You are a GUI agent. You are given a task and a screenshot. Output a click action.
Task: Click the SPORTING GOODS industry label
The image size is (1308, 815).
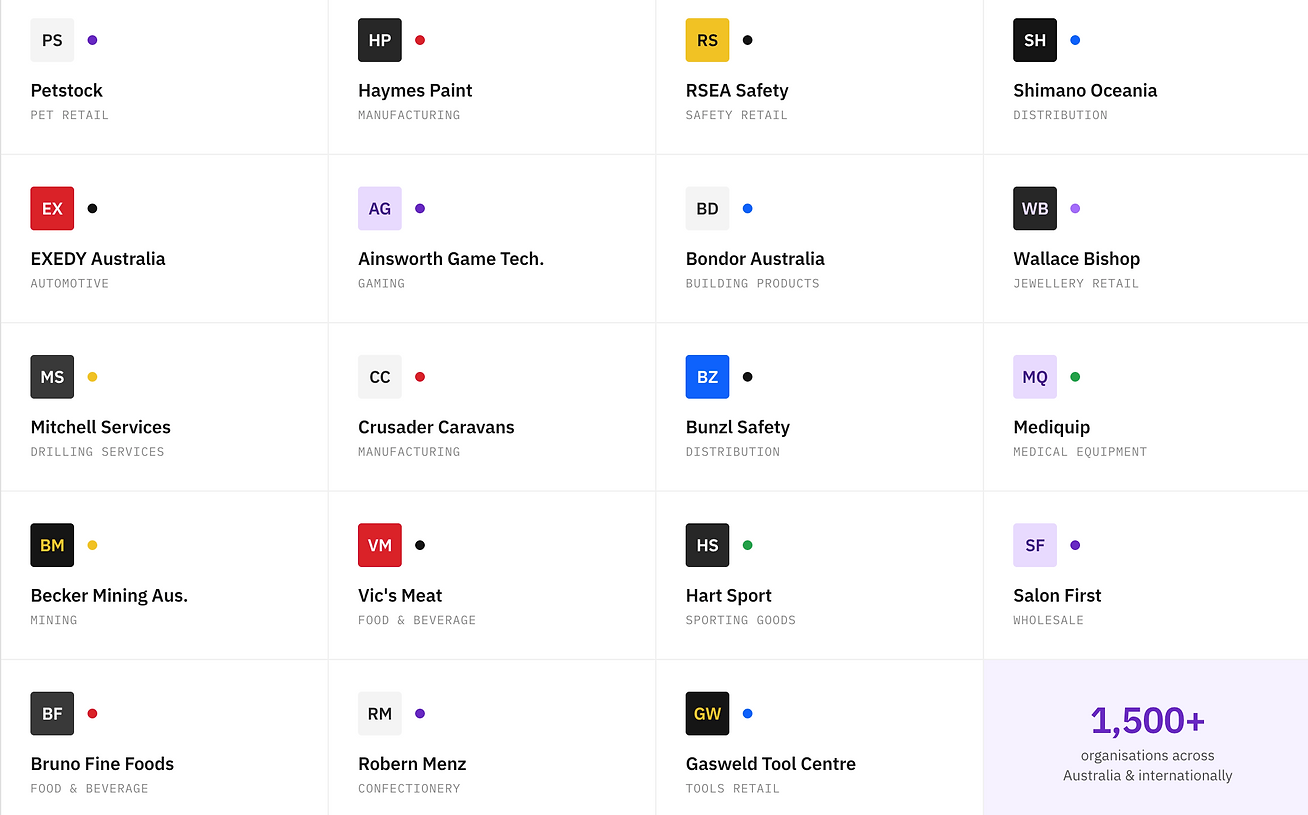click(741, 620)
